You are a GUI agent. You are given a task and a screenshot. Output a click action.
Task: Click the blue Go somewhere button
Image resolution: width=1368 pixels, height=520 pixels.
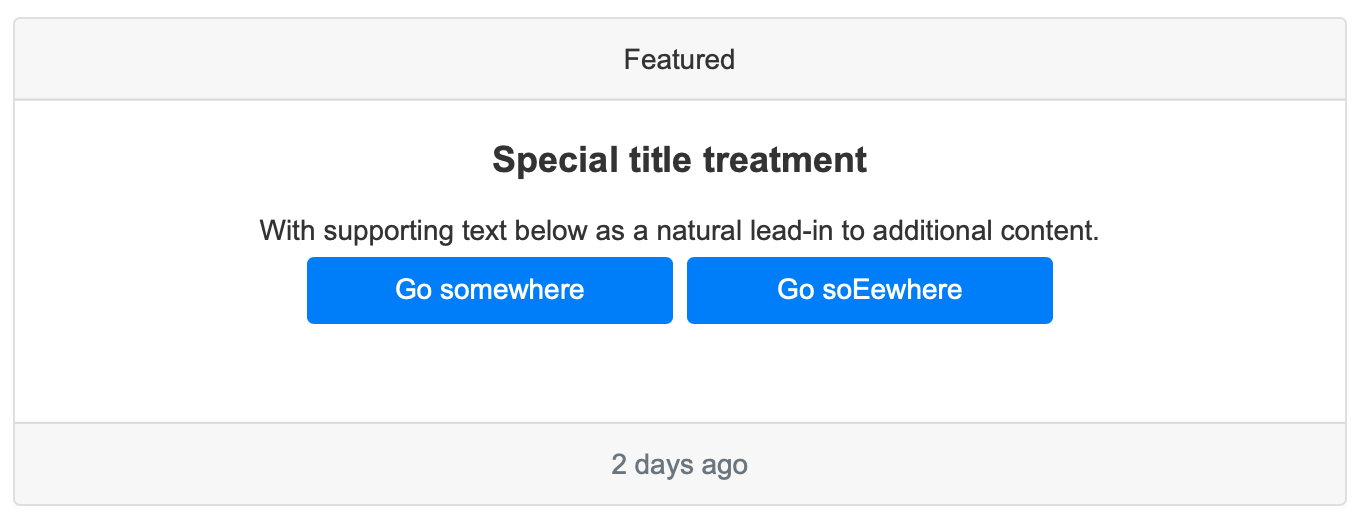tap(489, 290)
